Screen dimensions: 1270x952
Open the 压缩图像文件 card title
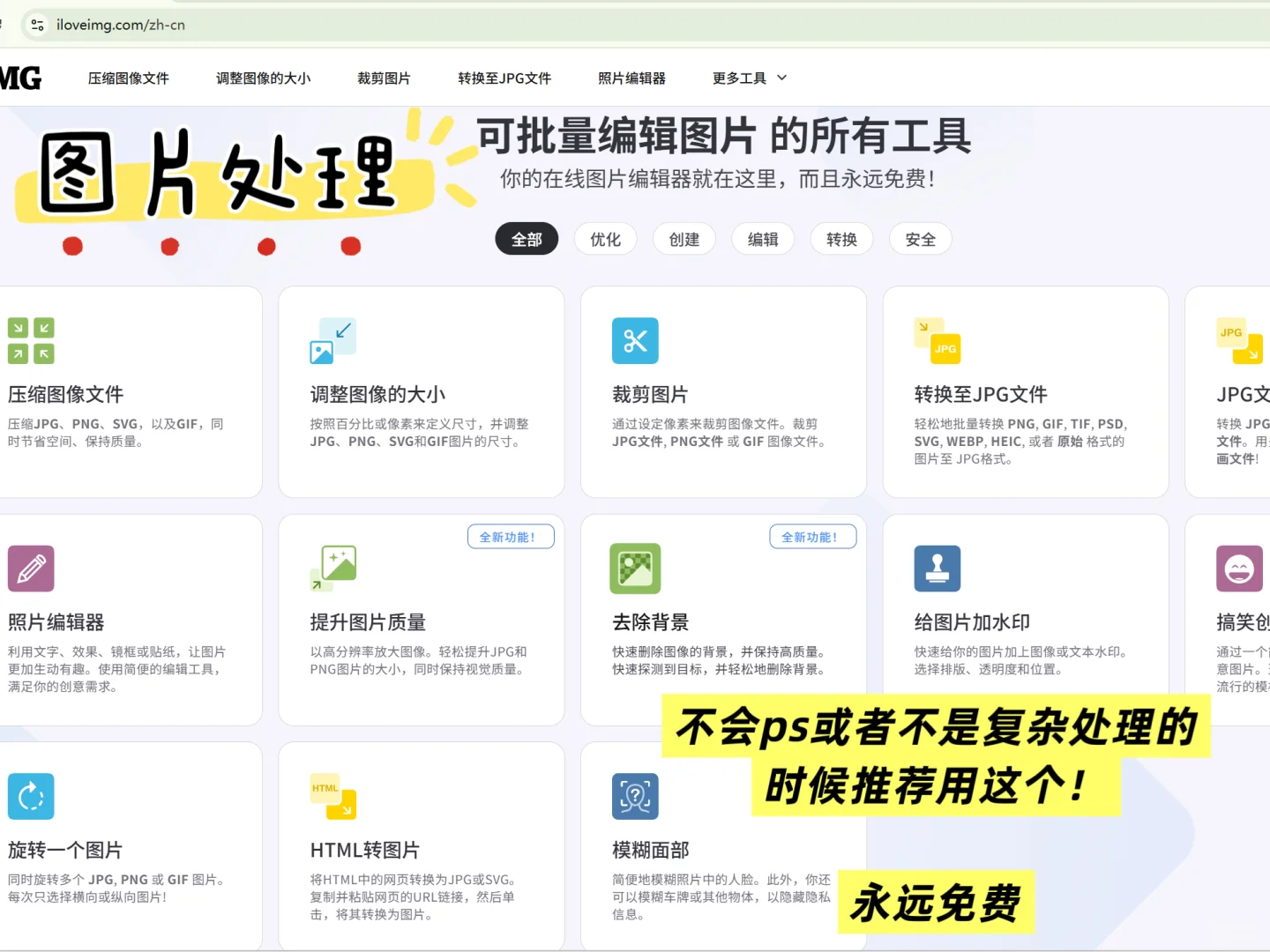(65, 395)
